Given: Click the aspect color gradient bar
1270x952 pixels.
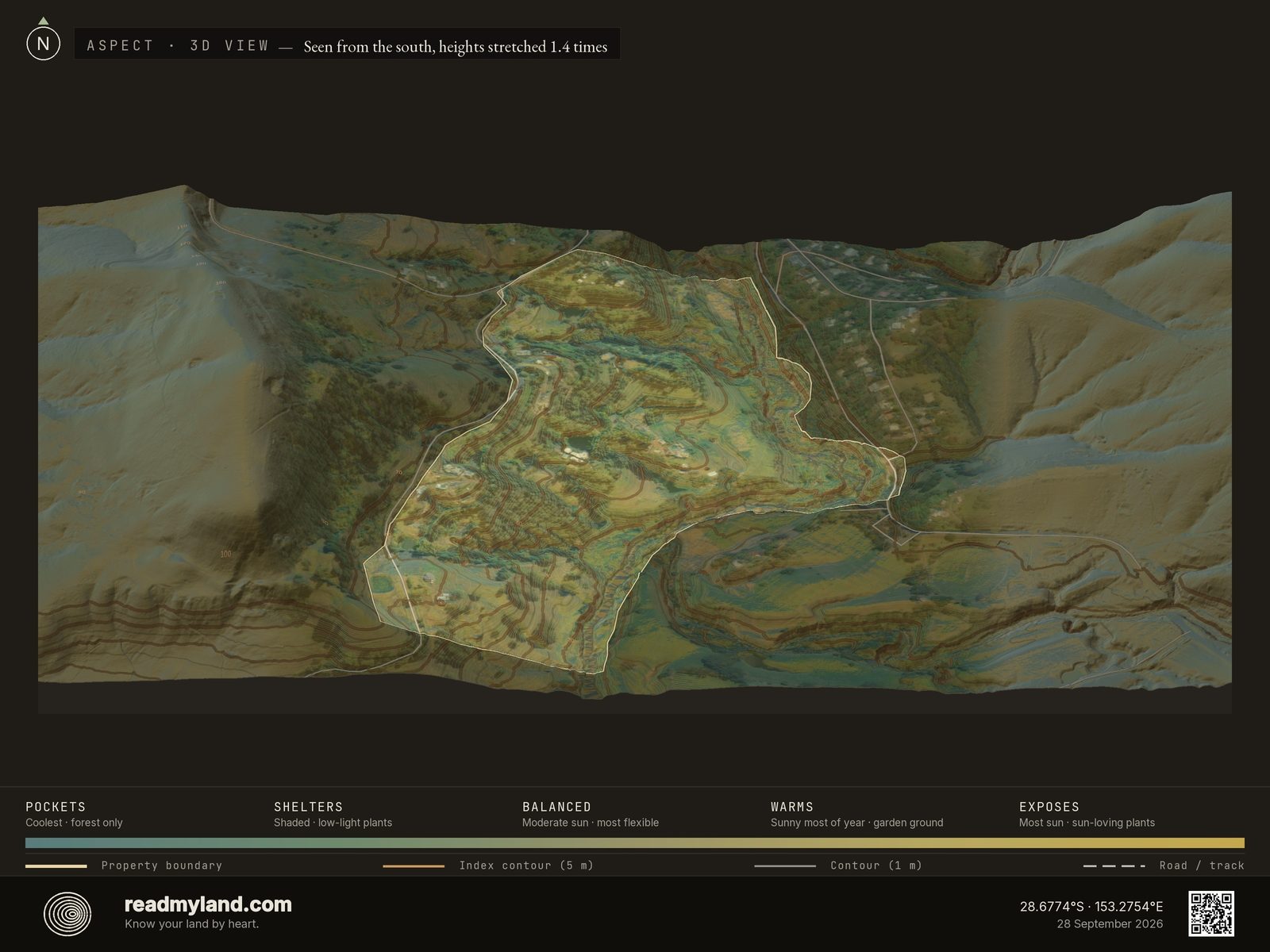Looking at the screenshot, I should (x=635, y=843).
